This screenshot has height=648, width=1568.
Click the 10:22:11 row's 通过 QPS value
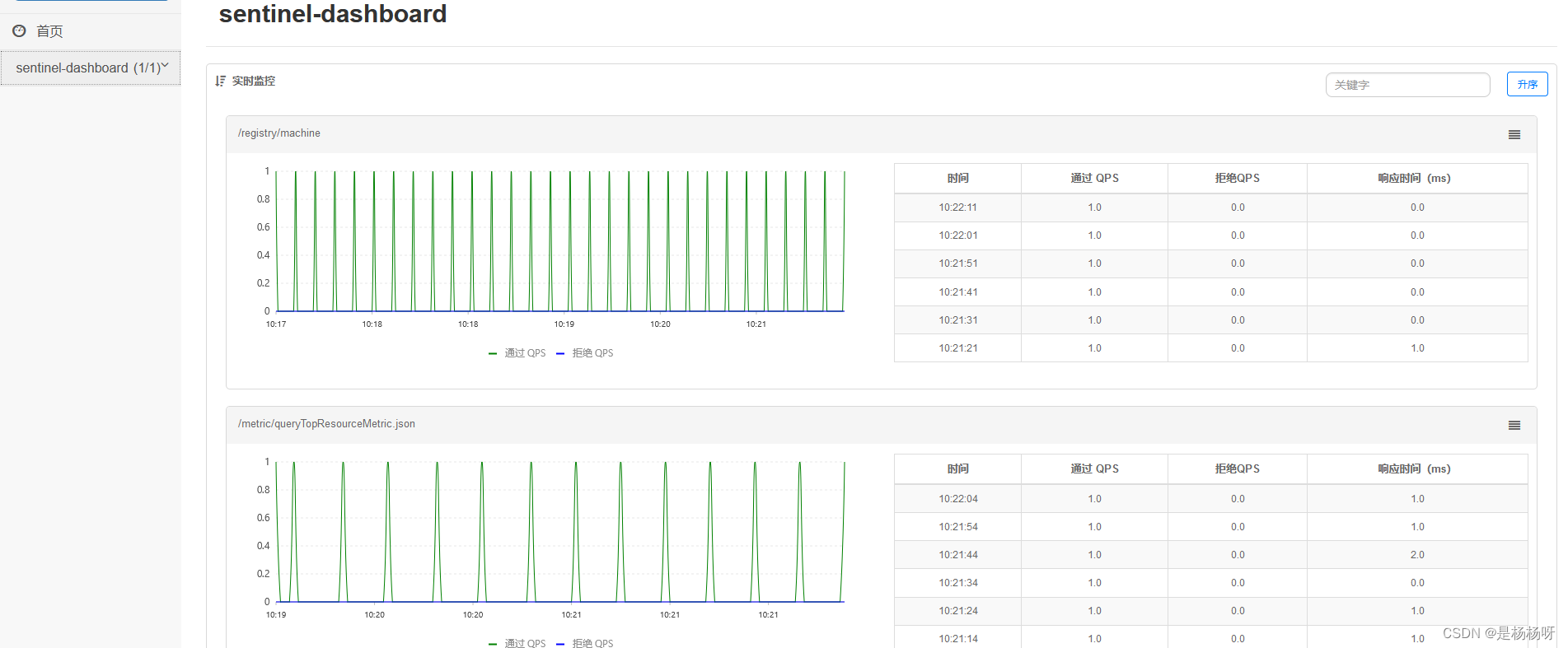click(x=1094, y=207)
